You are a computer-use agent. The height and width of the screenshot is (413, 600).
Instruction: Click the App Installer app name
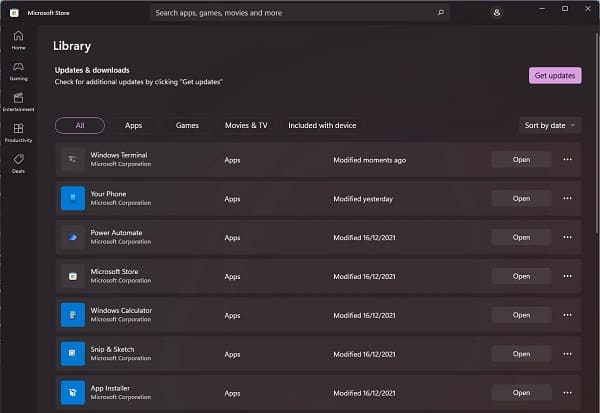point(110,388)
